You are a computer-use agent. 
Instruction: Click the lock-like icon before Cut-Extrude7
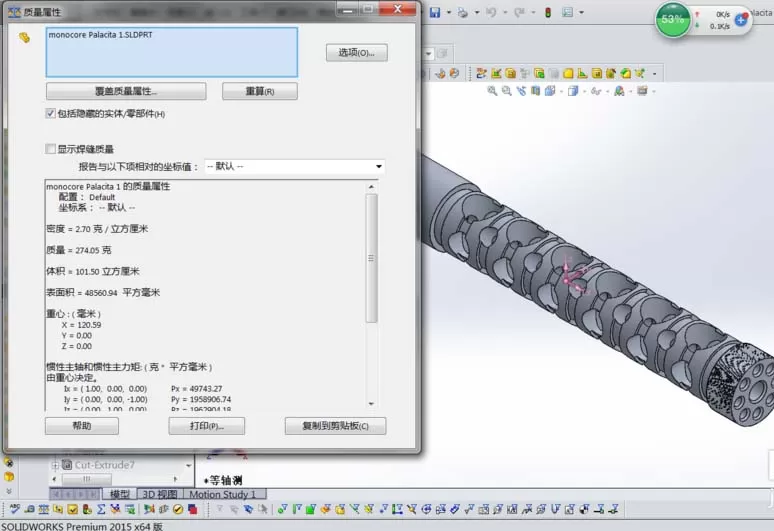(x=67, y=465)
